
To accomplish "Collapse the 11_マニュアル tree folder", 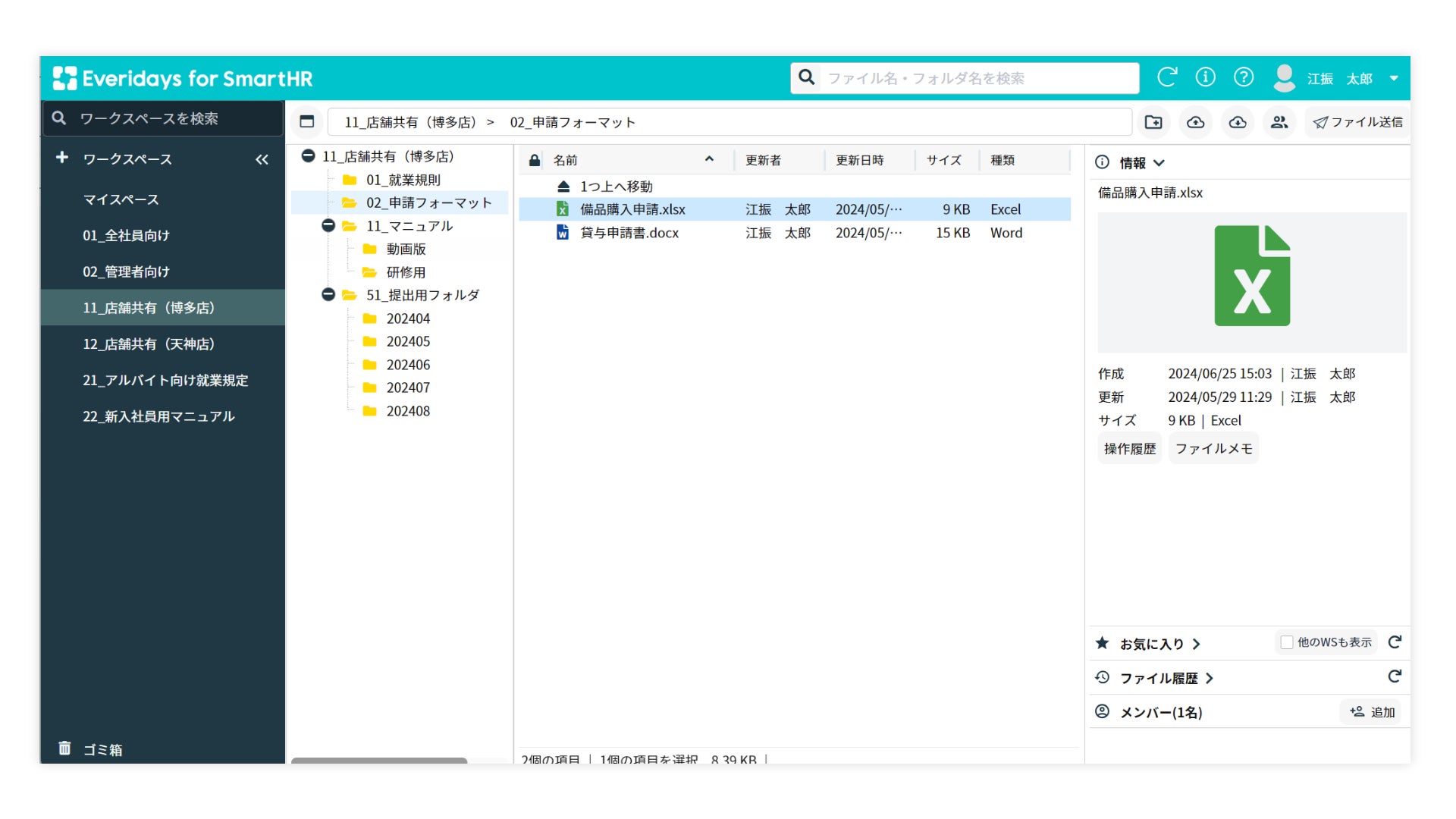I will [328, 226].
